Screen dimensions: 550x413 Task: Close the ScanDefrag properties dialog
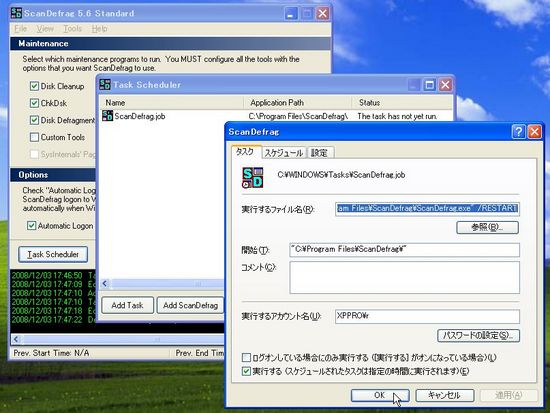(535, 132)
